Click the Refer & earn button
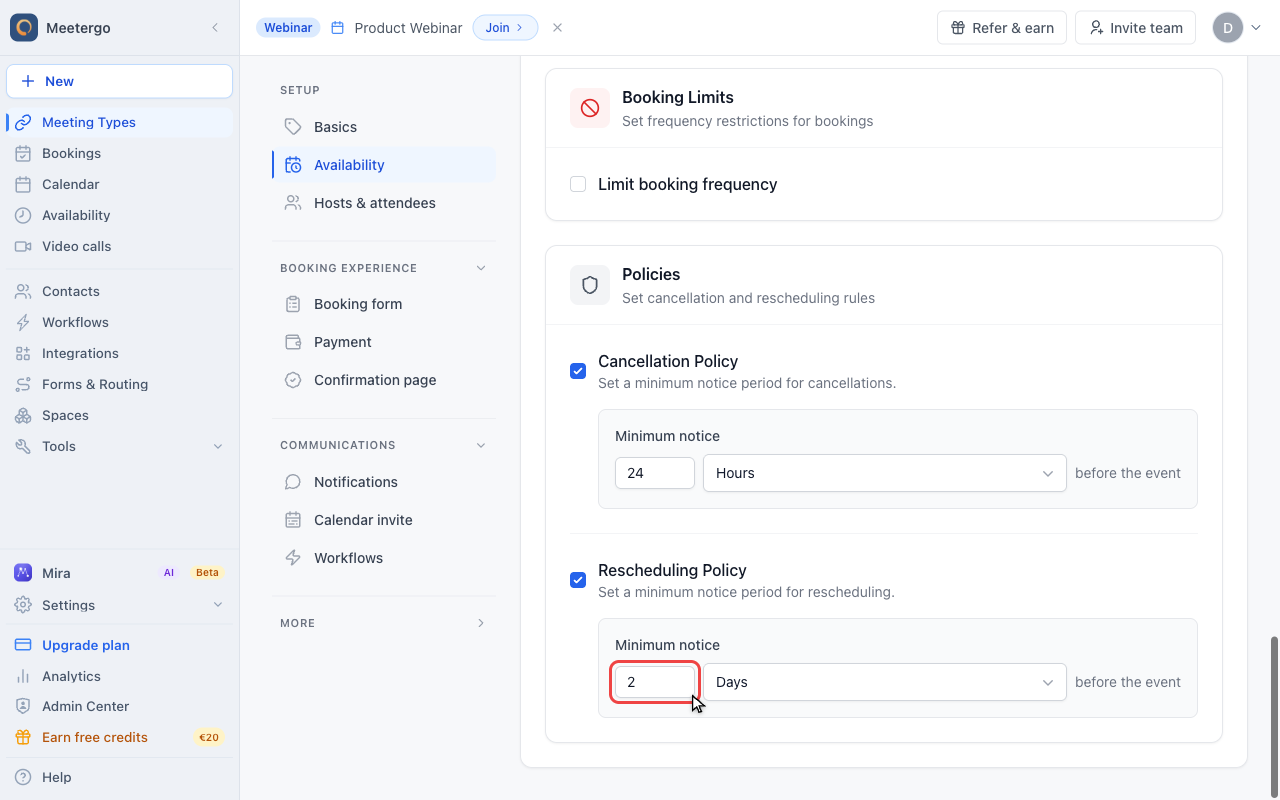The image size is (1280, 800). (1002, 28)
